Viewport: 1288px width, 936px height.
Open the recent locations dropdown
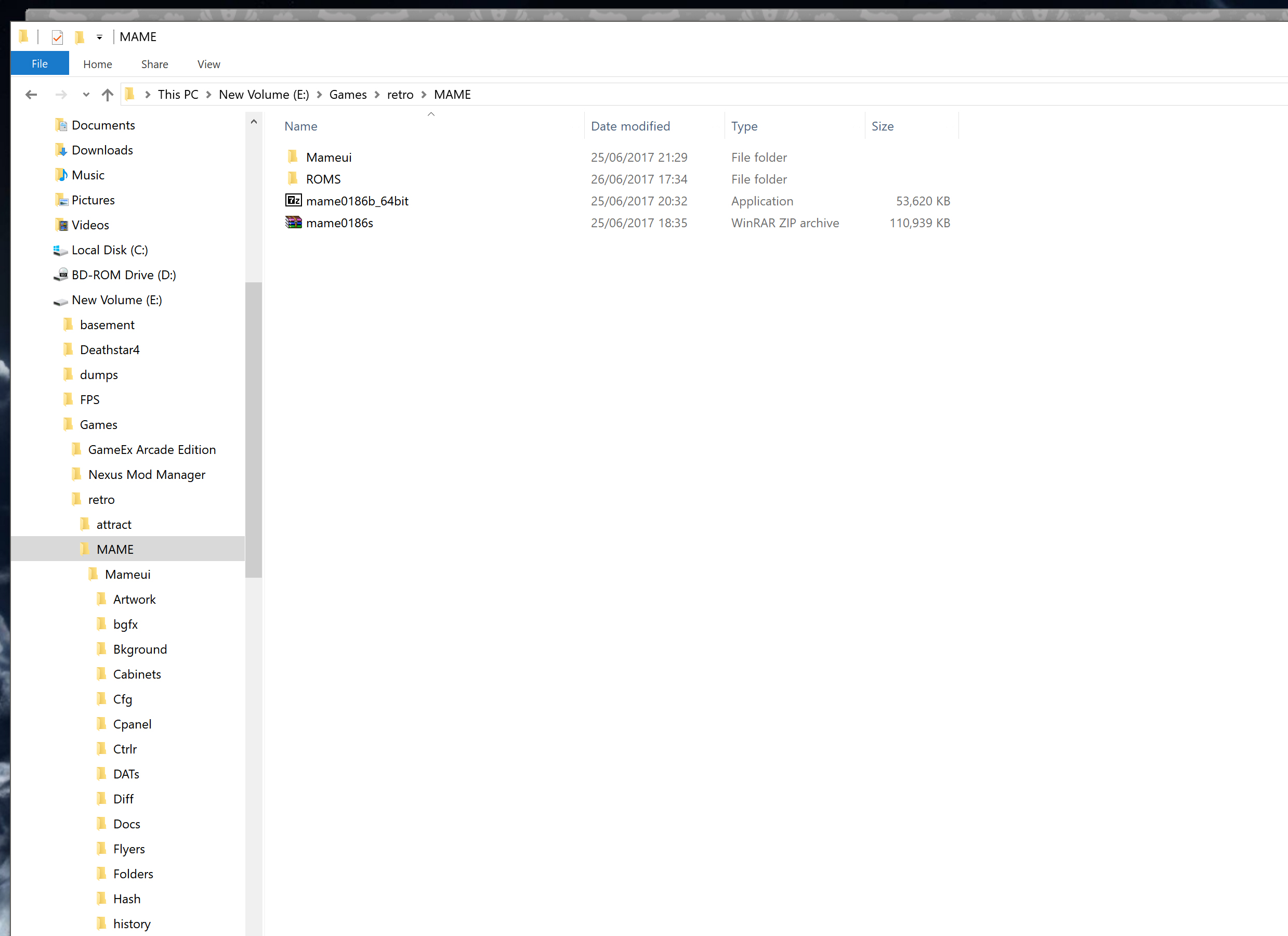pyautogui.click(x=86, y=95)
